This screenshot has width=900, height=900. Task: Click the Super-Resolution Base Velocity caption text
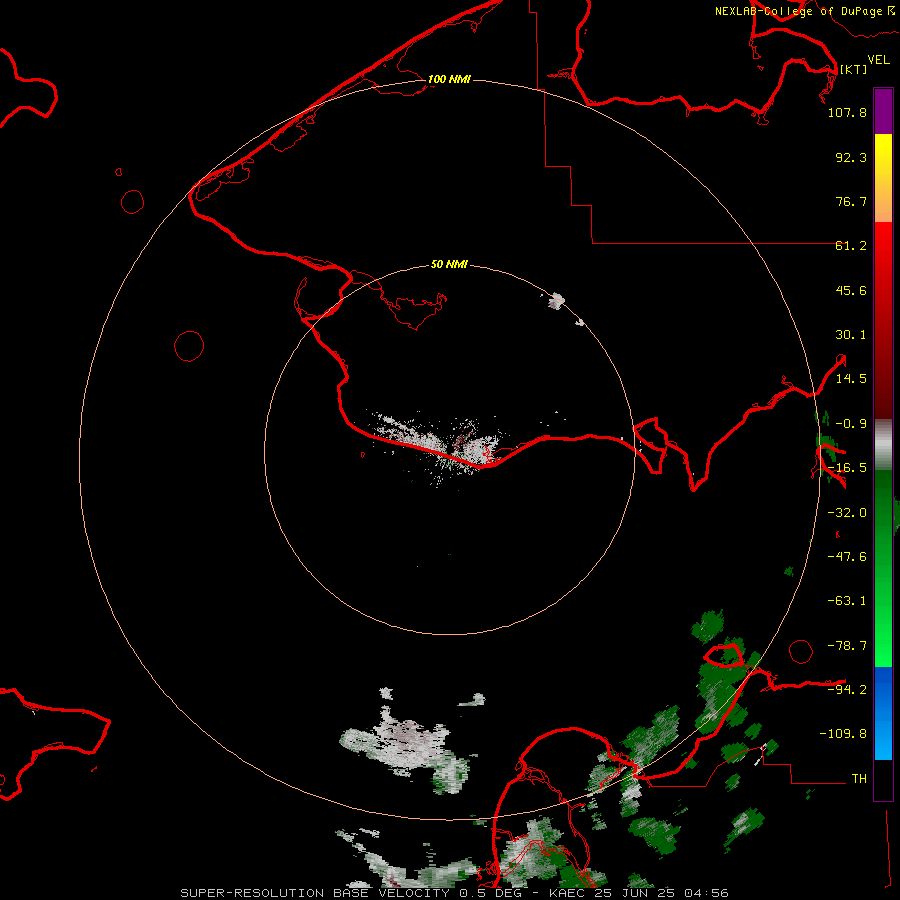[454, 893]
